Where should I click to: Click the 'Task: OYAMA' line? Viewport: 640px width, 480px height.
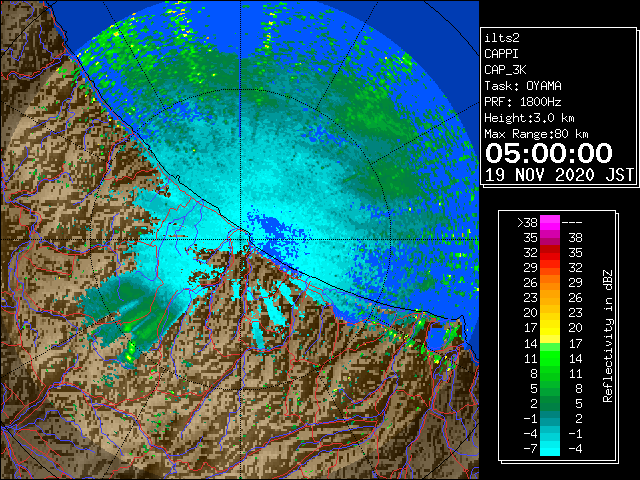523,86
